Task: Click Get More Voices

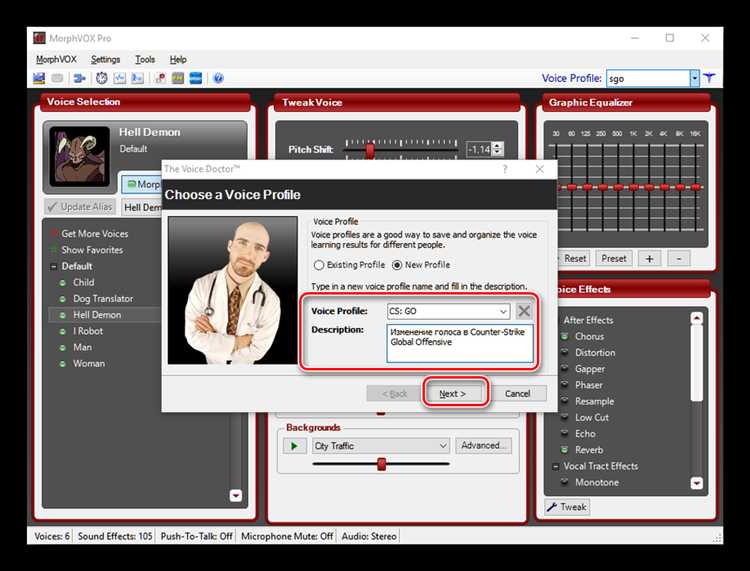Action: [x=95, y=233]
